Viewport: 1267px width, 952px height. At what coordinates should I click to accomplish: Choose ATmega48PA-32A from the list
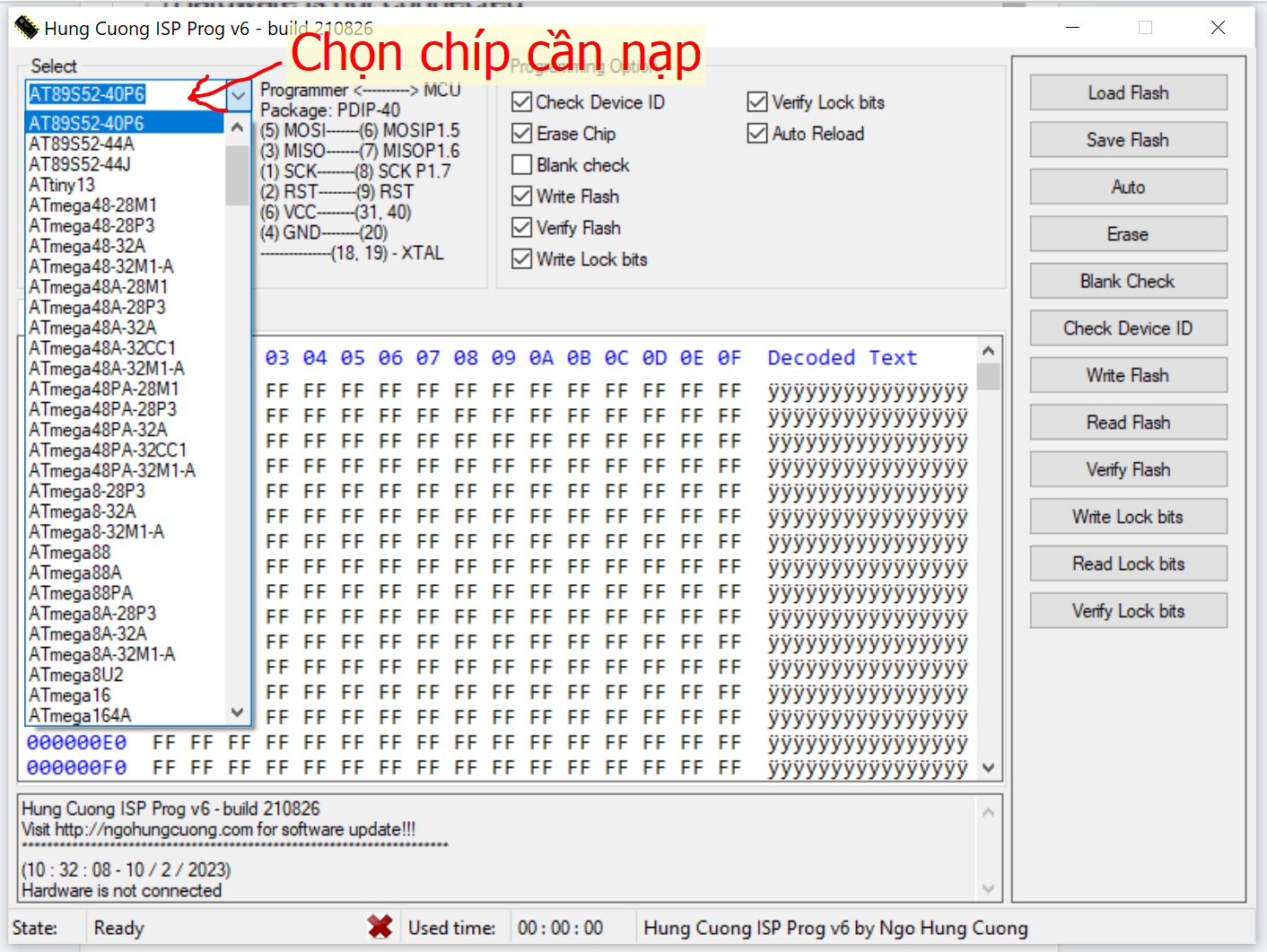[x=125, y=429]
